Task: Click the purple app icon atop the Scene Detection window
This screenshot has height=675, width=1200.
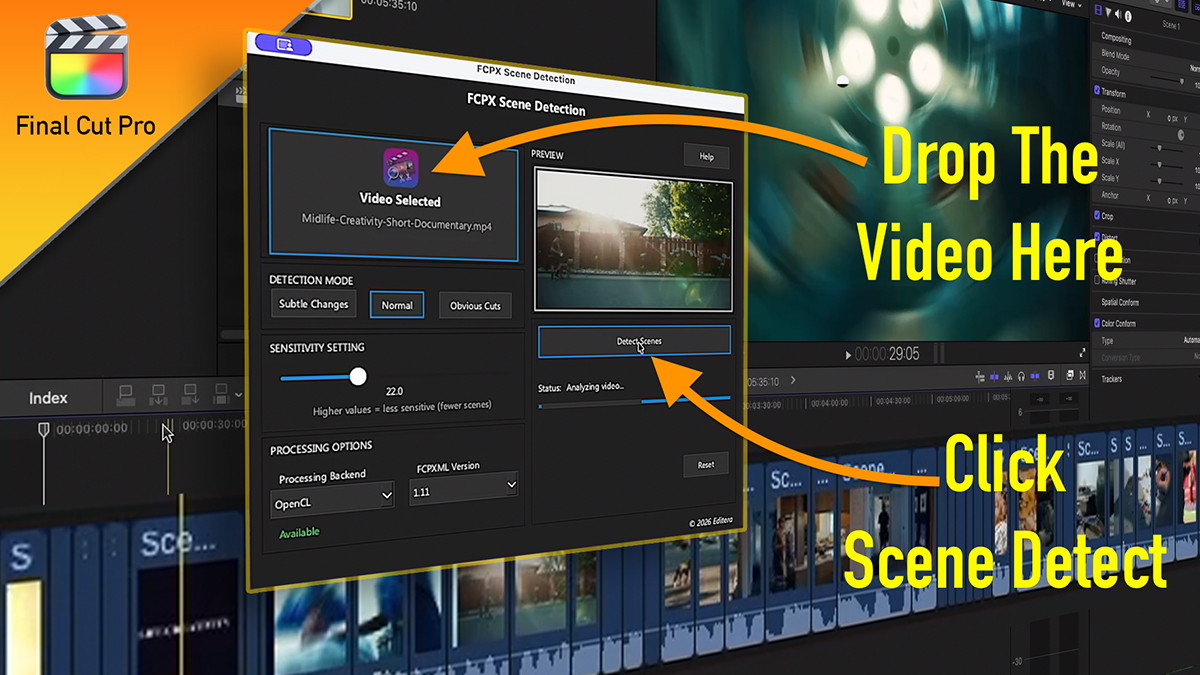Action: [283, 45]
